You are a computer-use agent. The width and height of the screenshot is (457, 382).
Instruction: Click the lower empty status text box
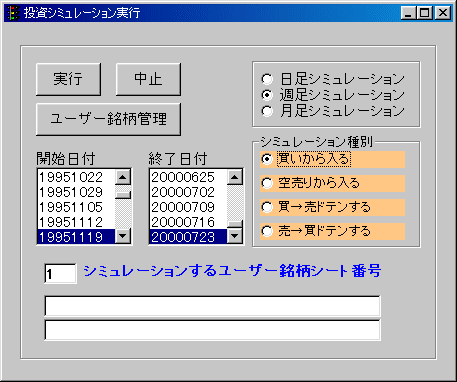pos(212,330)
